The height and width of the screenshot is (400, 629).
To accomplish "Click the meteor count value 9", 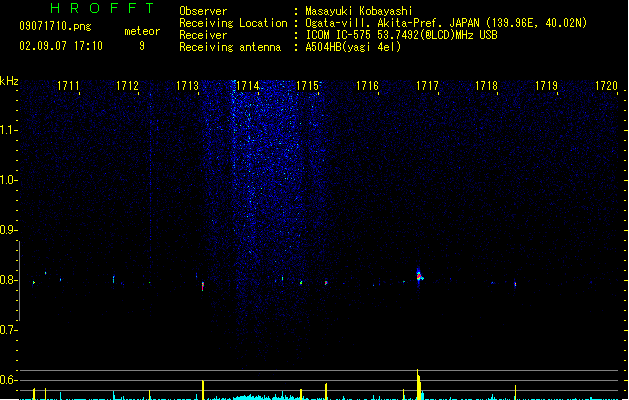I will click(142, 46).
